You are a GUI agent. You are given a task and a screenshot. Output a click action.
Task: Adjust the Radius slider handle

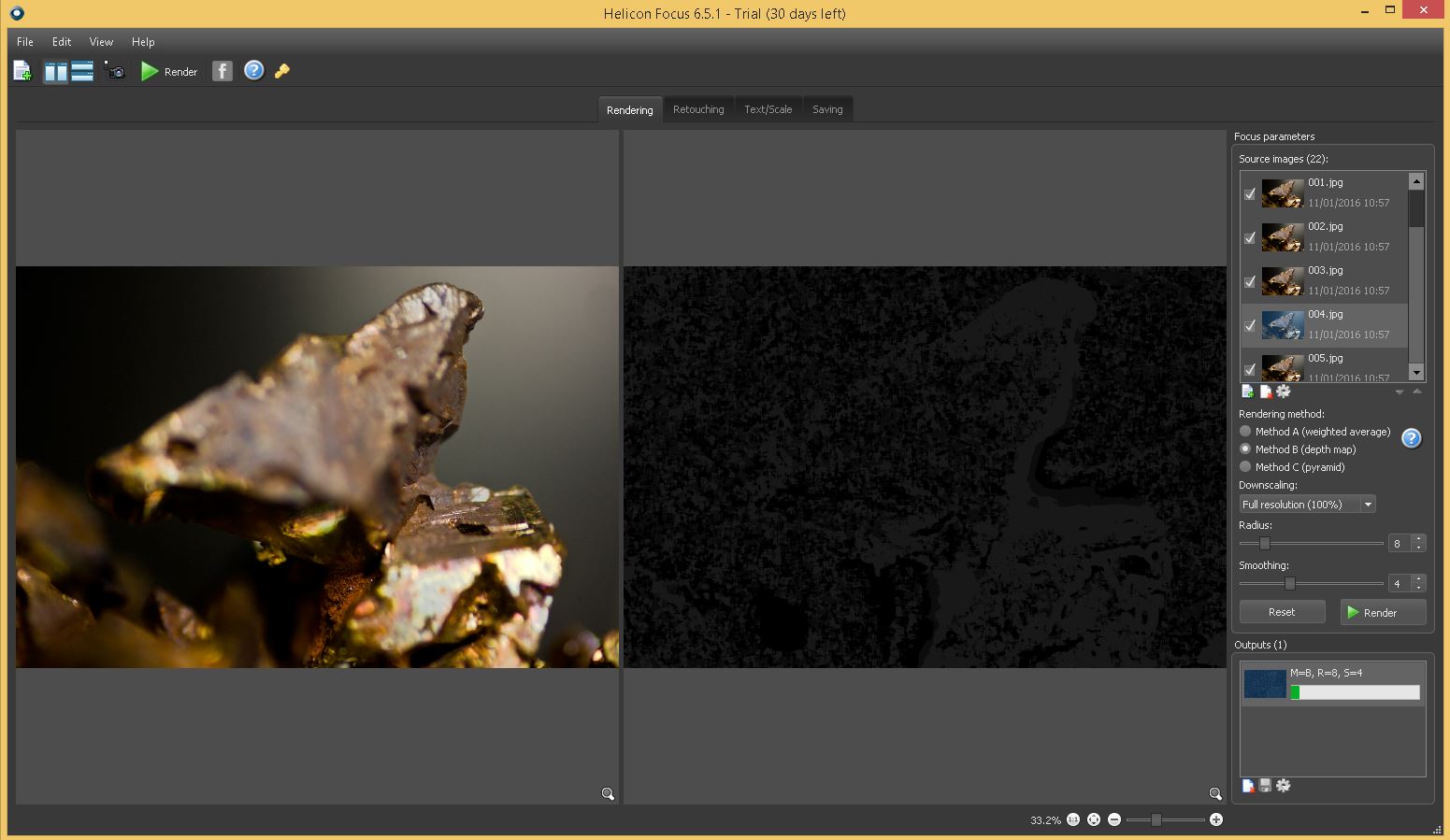[1265, 544]
